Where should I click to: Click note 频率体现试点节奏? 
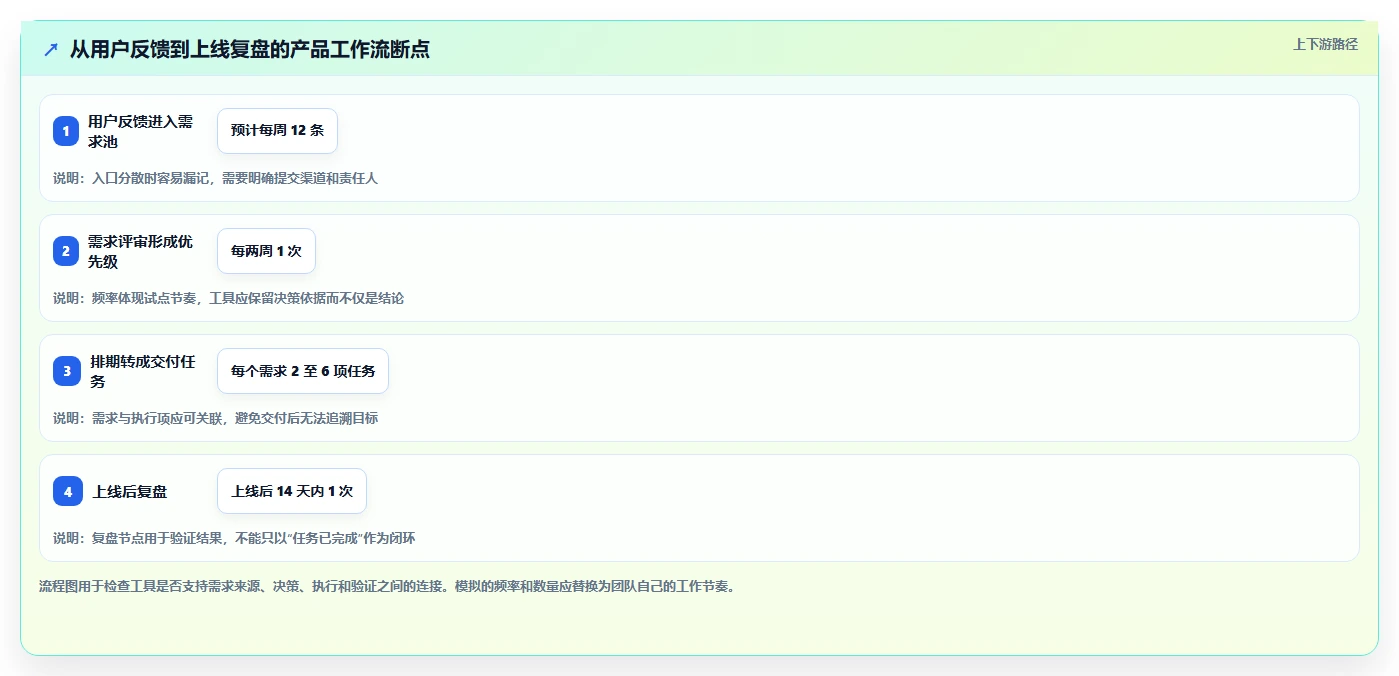[228, 298]
